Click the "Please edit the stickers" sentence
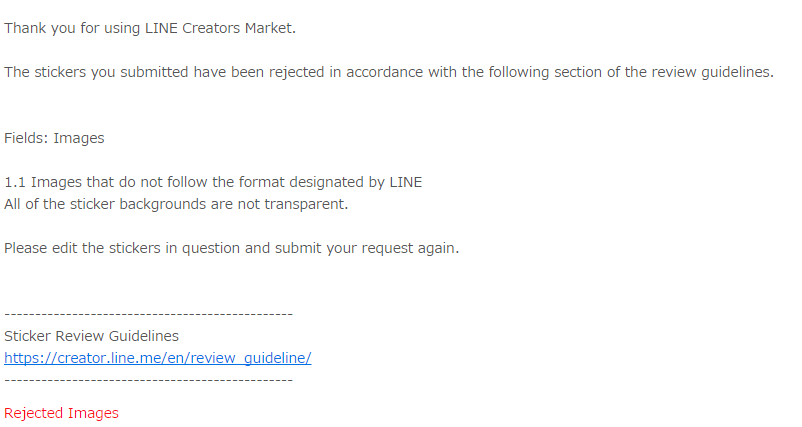Viewport: 802px width, 427px height. pos(90,248)
